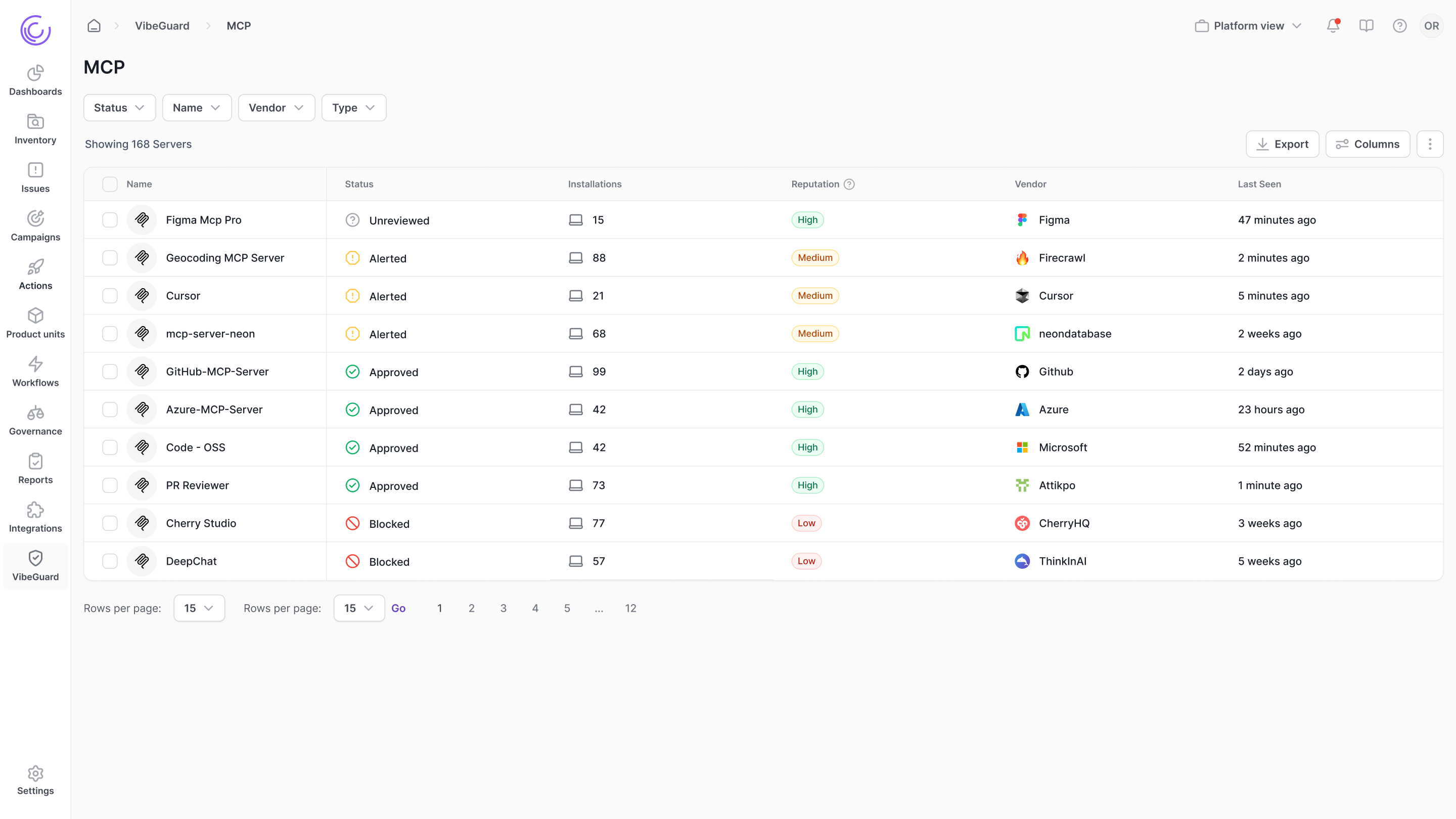Open the three-dot more options menu
The height and width of the screenshot is (819, 1456).
(x=1430, y=144)
